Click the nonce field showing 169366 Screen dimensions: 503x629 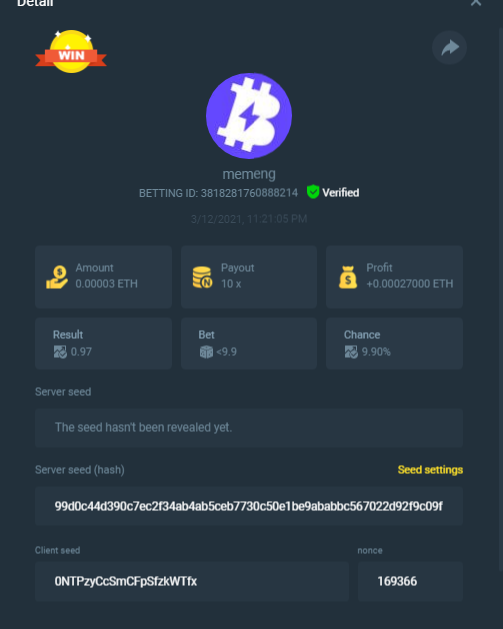tap(410, 581)
